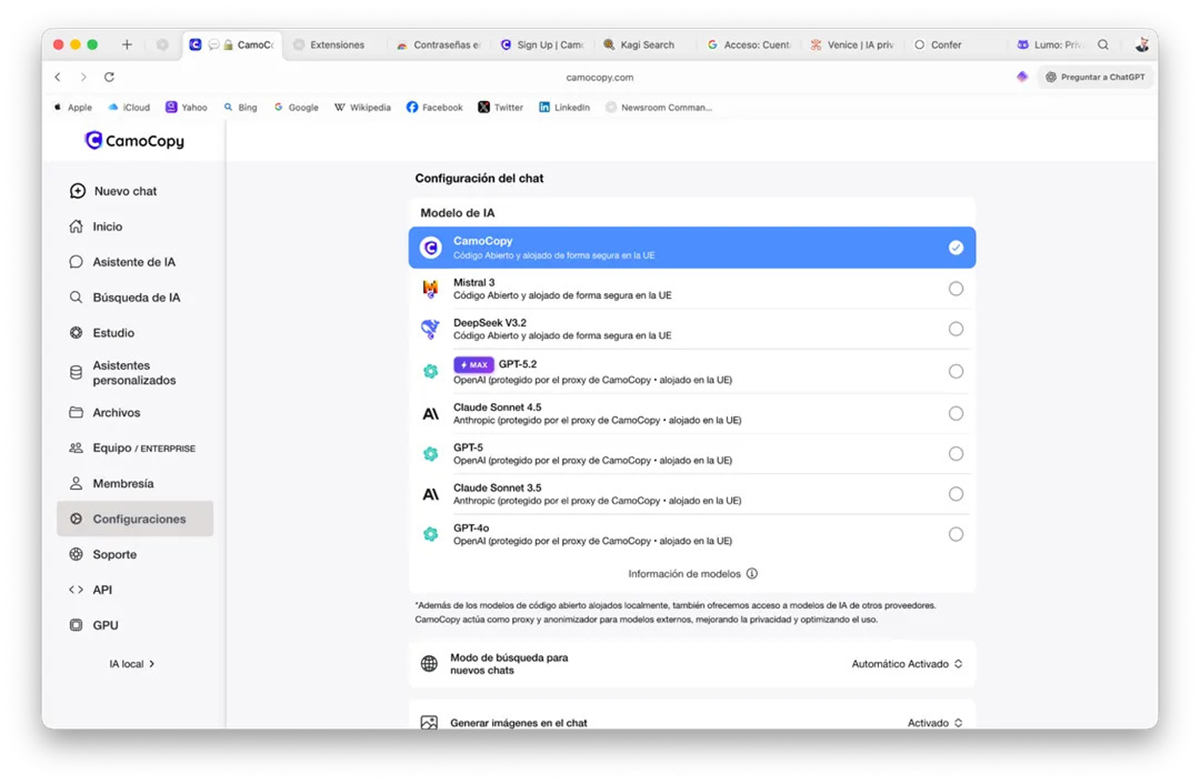Screen dimensions: 1200x784
Task: Open Archivos folder icon in sidebar
Action: (x=76, y=412)
